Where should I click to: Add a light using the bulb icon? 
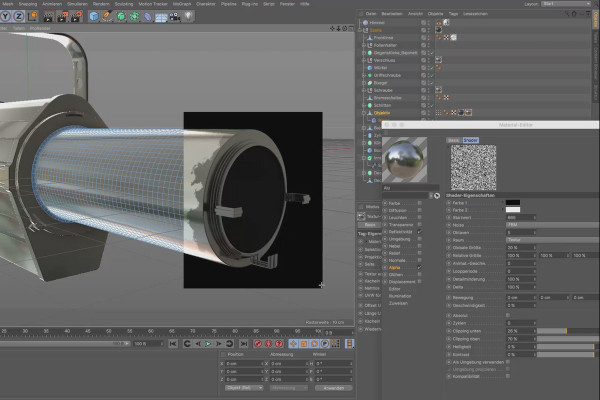[188, 16]
